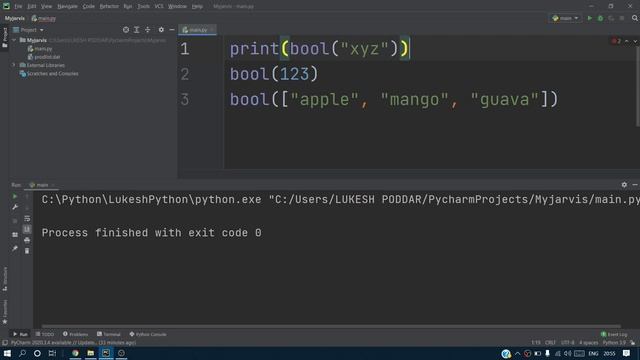This screenshot has height=360, width=640.
Task: Hide the Run tool window
Action: point(635,184)
